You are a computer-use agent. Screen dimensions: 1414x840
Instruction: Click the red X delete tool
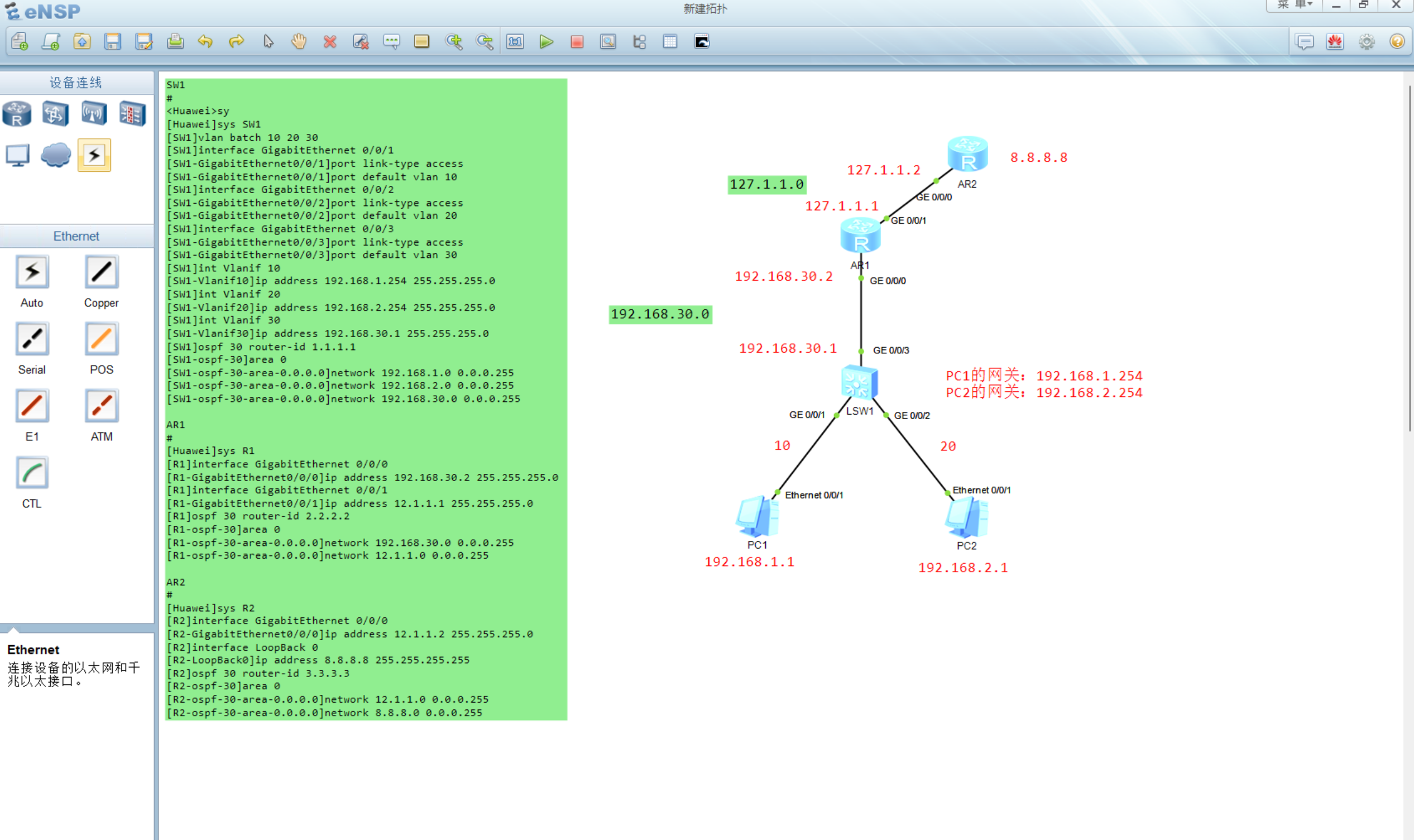point(330,42)
